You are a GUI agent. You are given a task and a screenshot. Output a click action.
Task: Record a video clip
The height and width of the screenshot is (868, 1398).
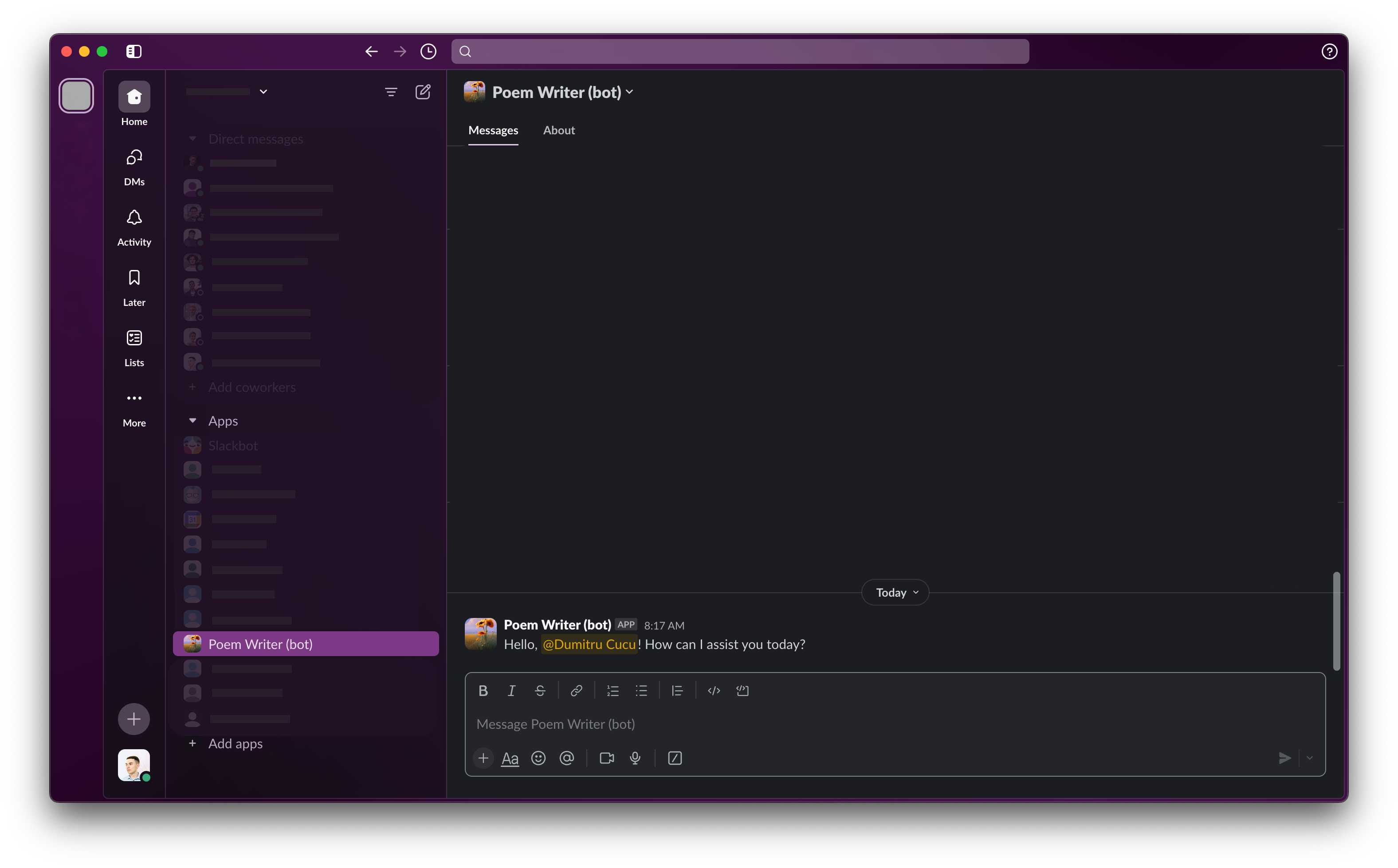pyautogui.click(x=607, y=759)
